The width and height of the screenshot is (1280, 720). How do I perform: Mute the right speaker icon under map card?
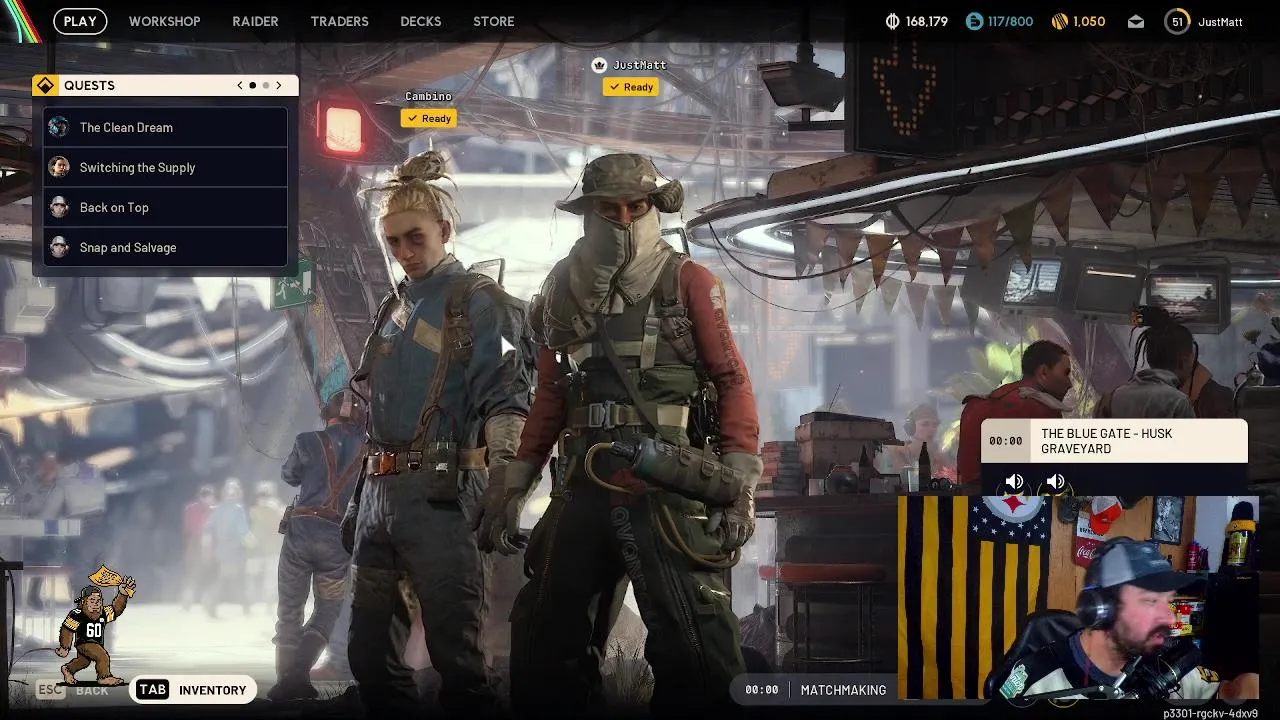pyautogui.click(x=1055, y=483)
